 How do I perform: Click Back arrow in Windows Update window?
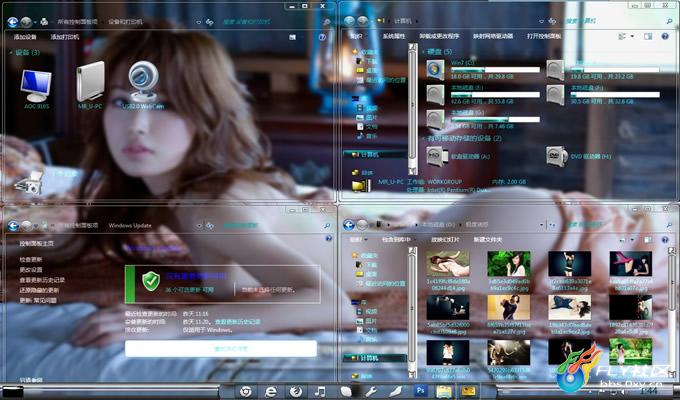click(13, 226)
